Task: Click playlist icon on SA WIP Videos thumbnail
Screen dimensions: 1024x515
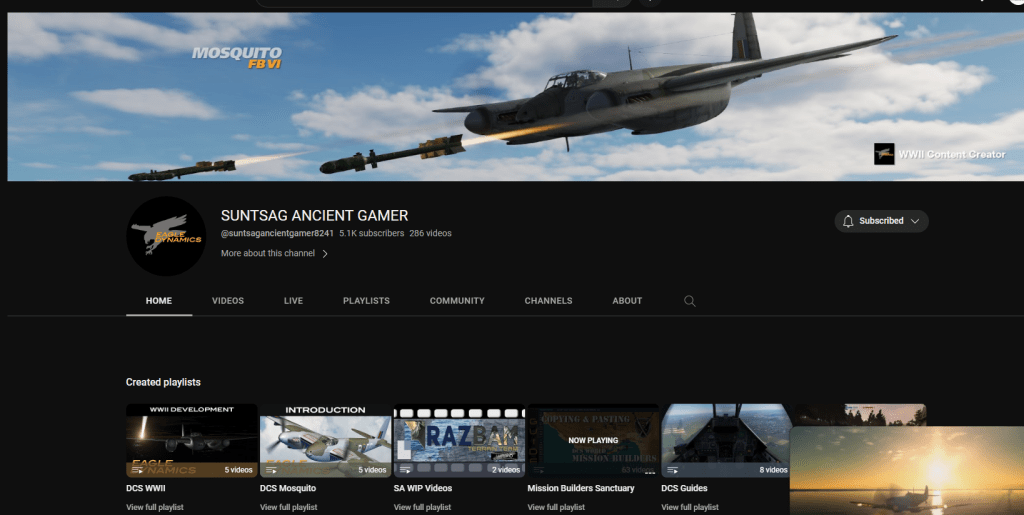Action: 405,469
